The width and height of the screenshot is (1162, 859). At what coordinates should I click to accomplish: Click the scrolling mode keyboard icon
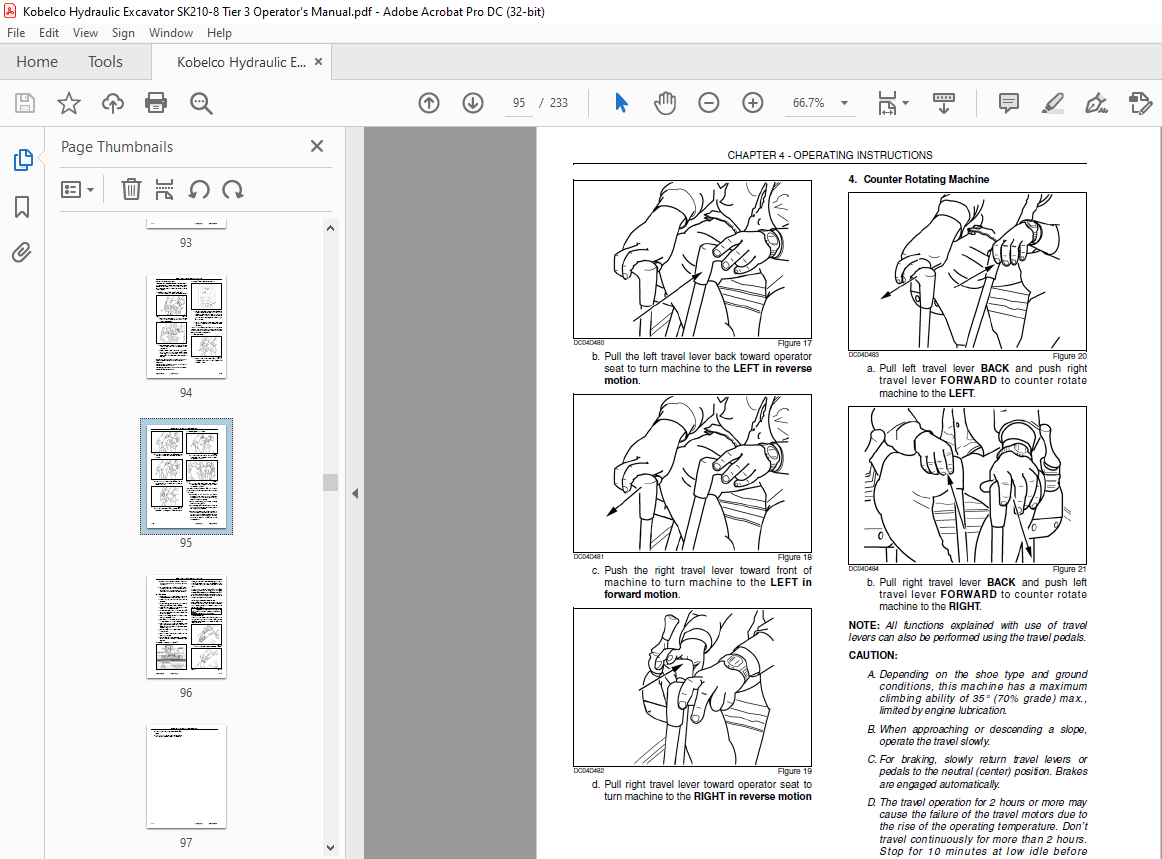943,103
